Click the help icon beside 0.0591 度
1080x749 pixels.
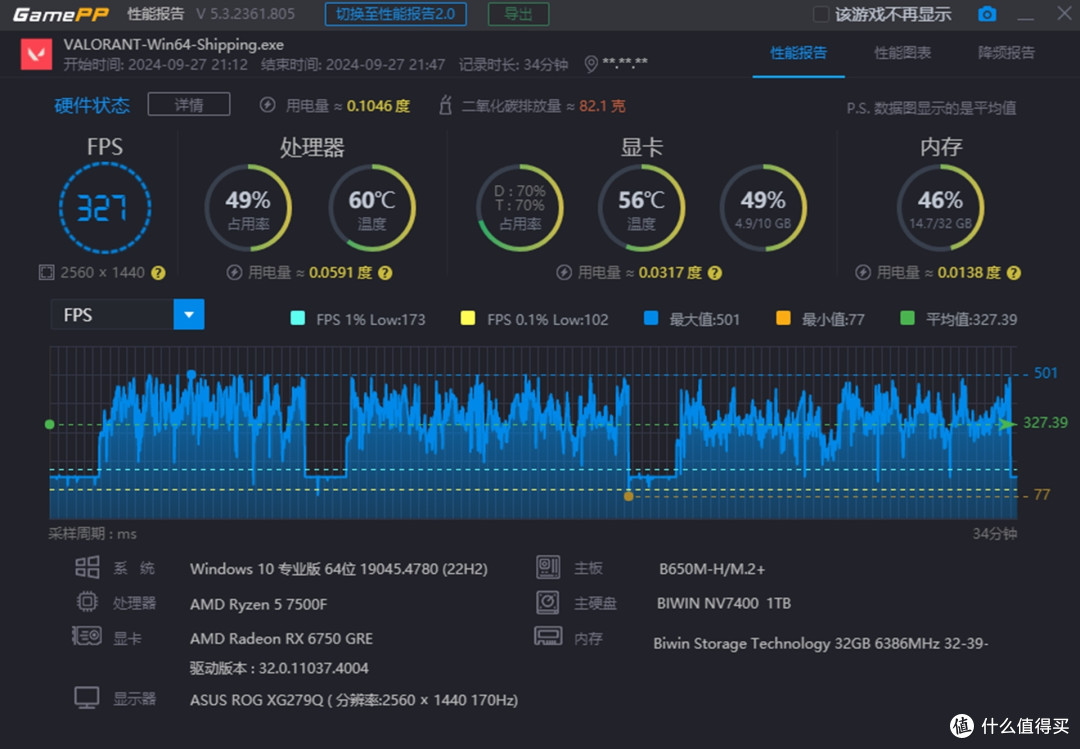(385, 273)
